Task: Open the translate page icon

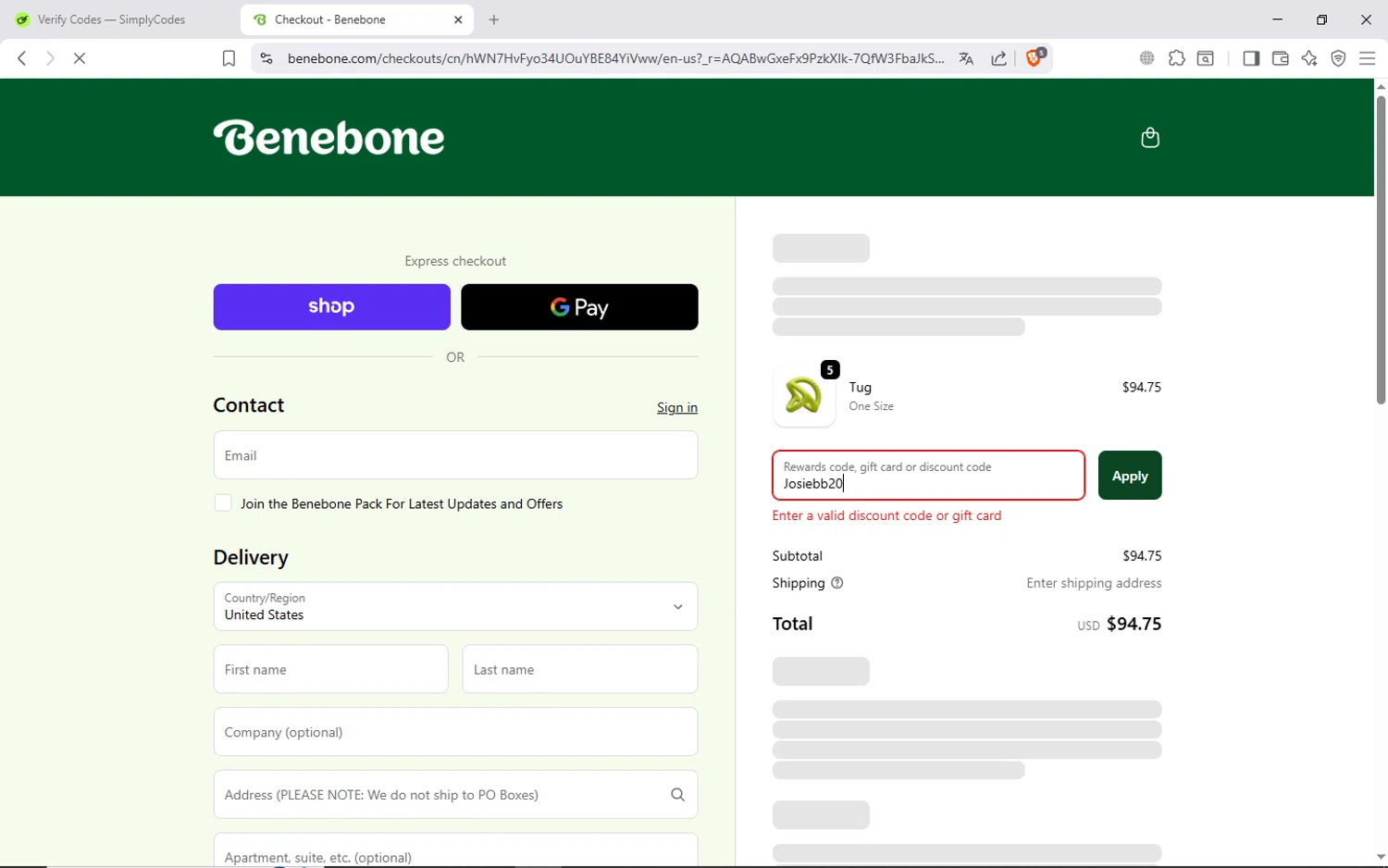Action: (966, 58)
